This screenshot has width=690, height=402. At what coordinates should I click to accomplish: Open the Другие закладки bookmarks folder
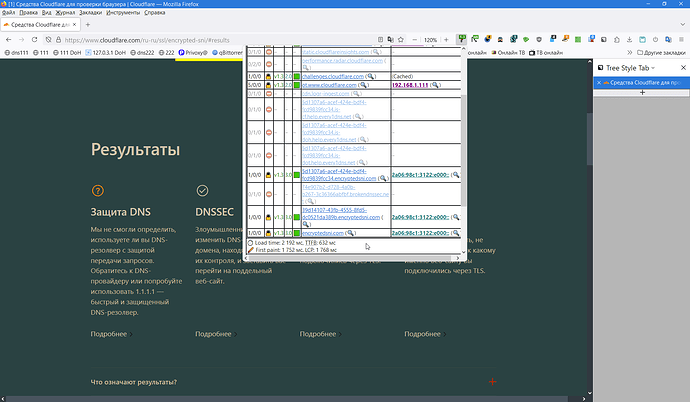coord(661,52)
